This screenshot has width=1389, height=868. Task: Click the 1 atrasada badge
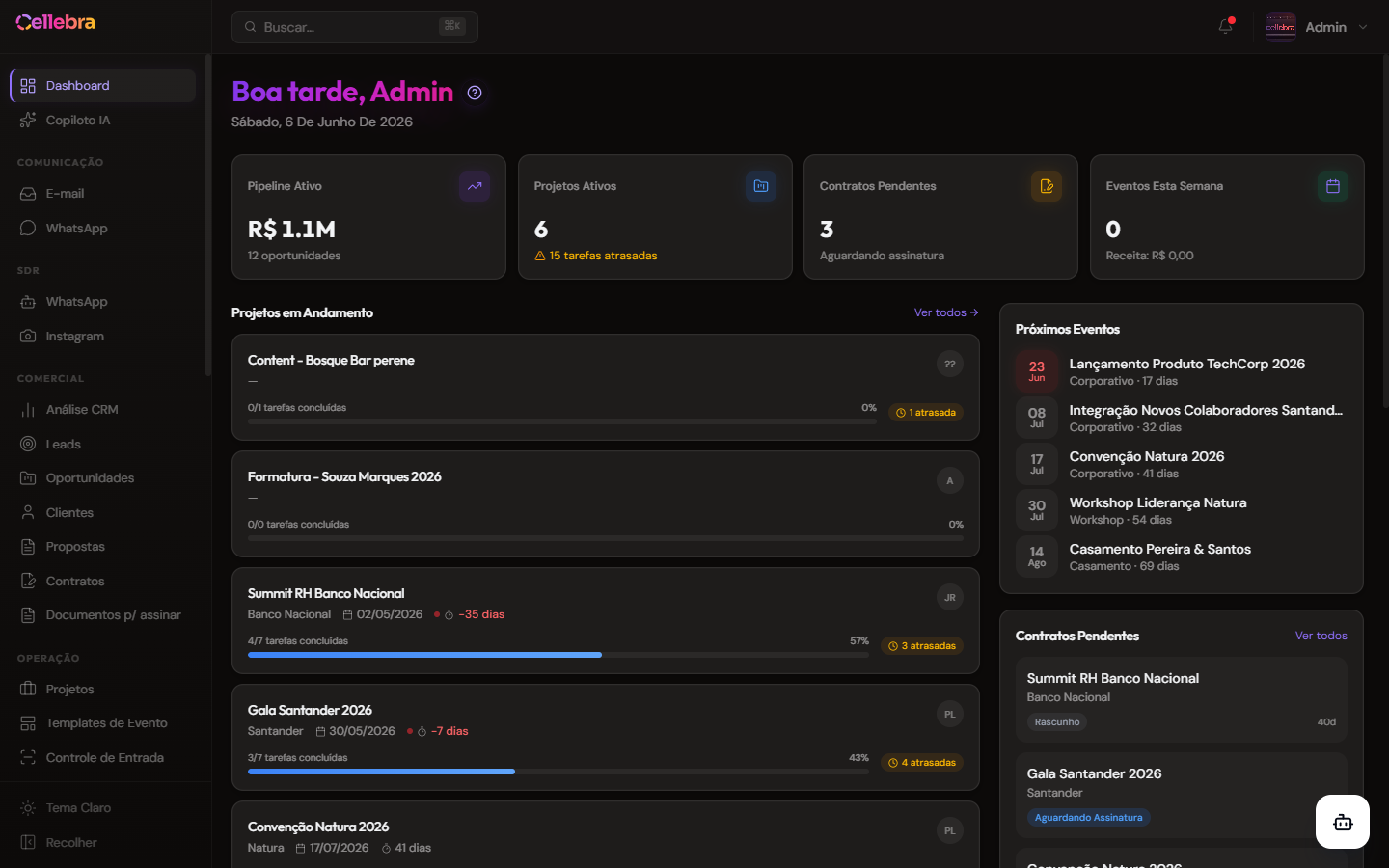click(926, 413)
